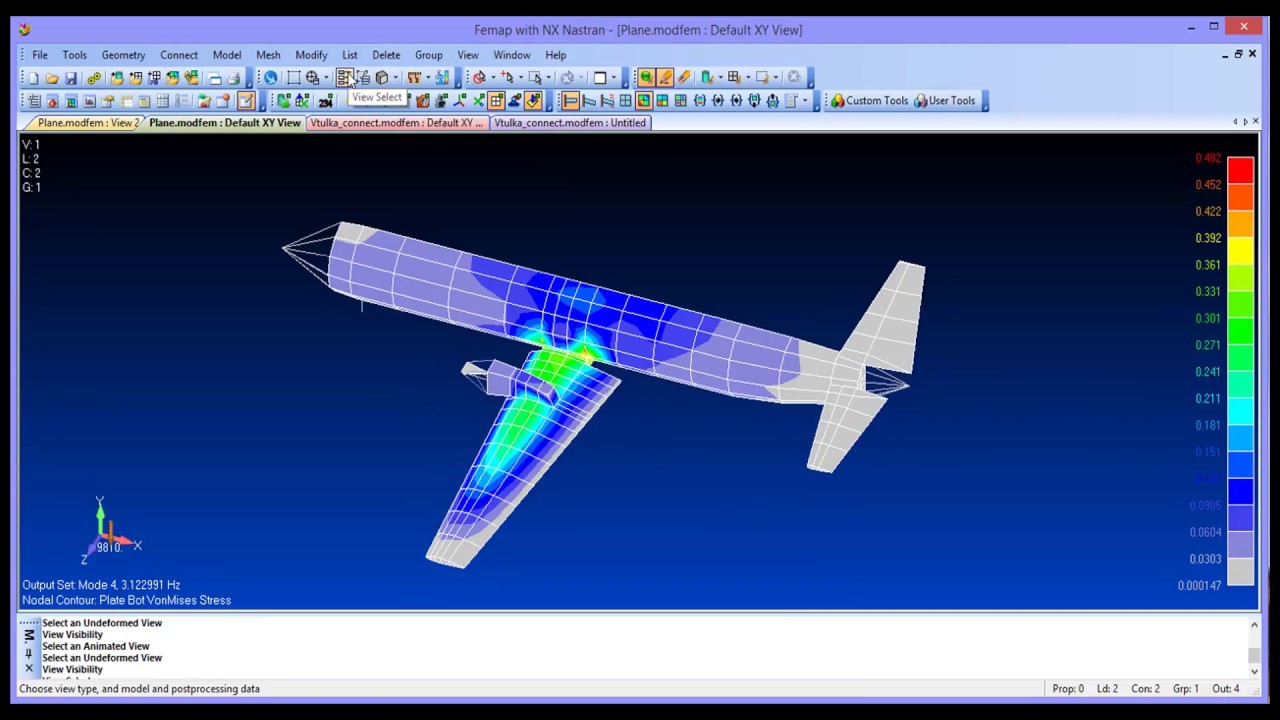This screenshot has height=720, width=1280.
Task: Click the New model icon
Action: pos(33,77)
